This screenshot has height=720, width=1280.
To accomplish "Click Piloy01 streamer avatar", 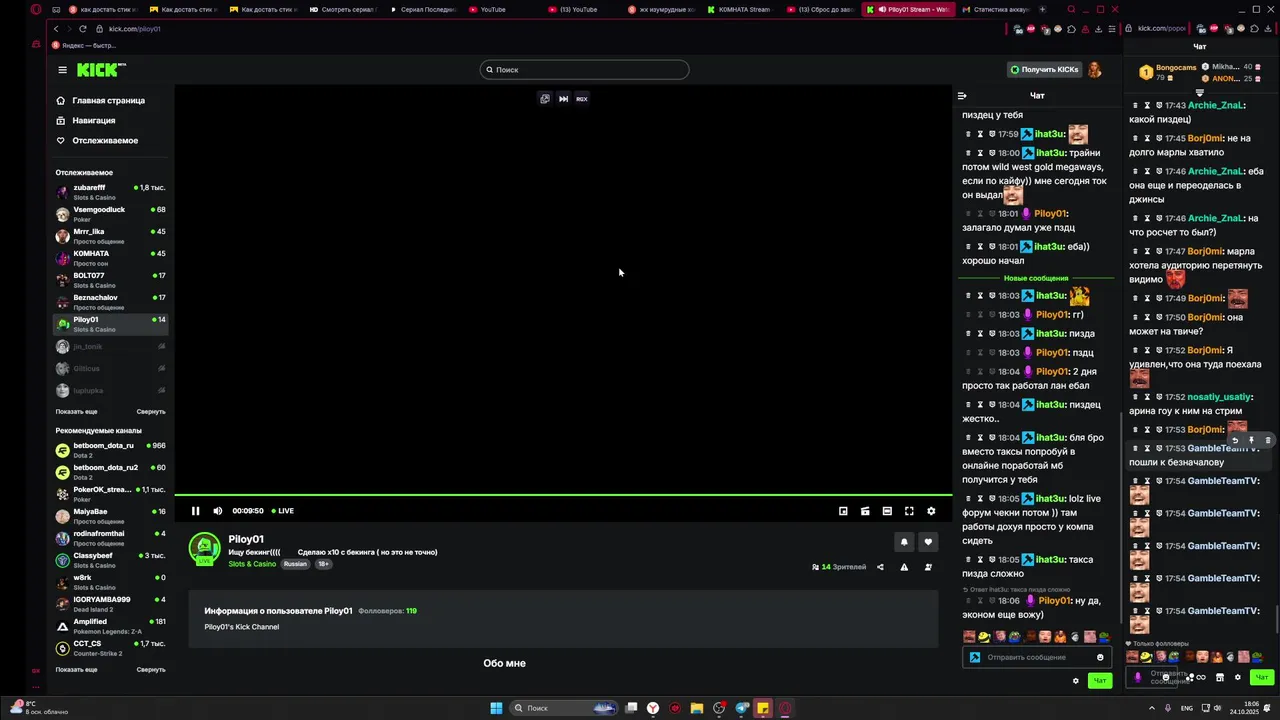I will pos(205,548).
